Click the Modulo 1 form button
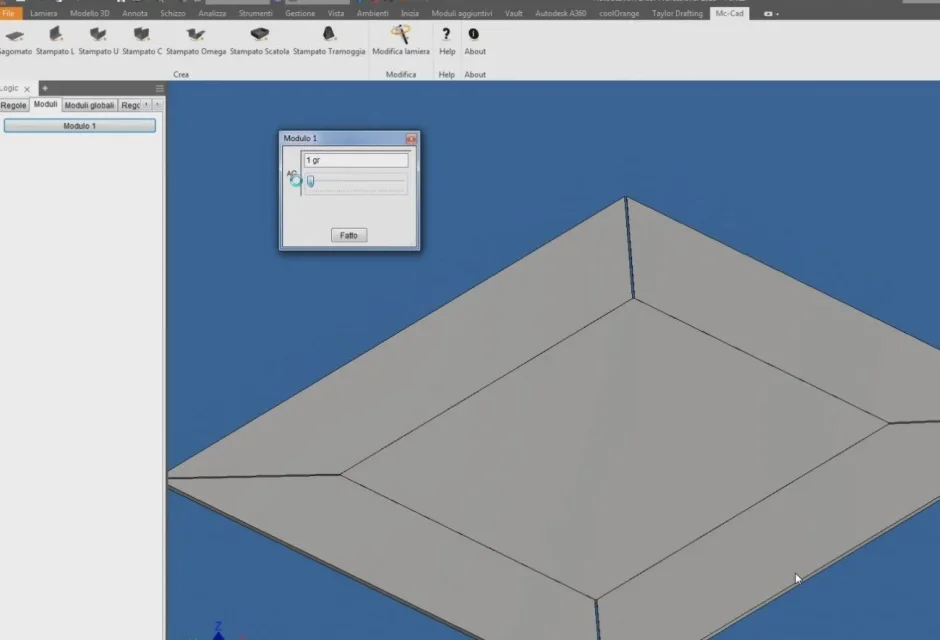Image resolution: width=940 pixels, height=640 pixels. 80,126
